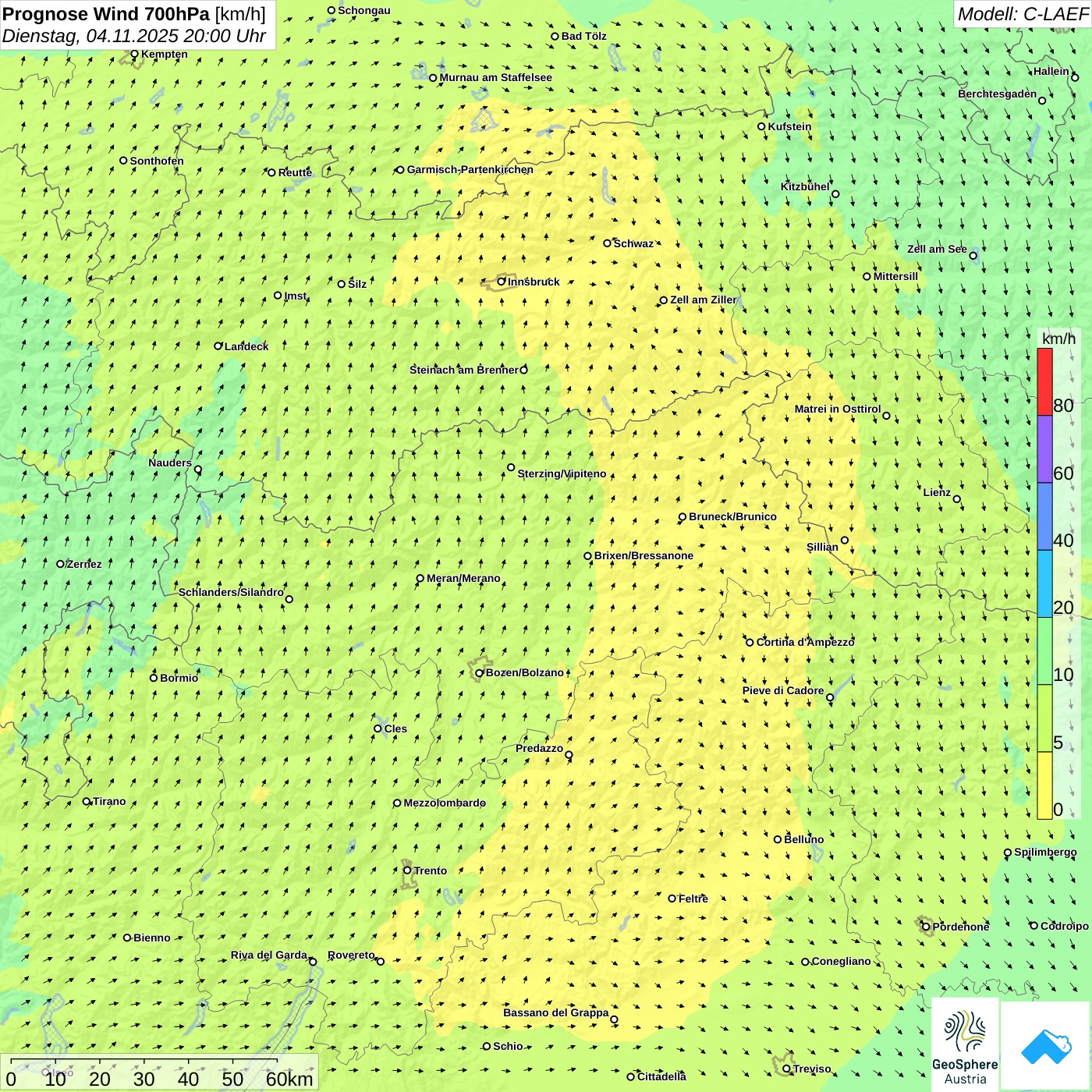
Task: Click the 'Schwaz' town label
Action: (x=633, y=243)
